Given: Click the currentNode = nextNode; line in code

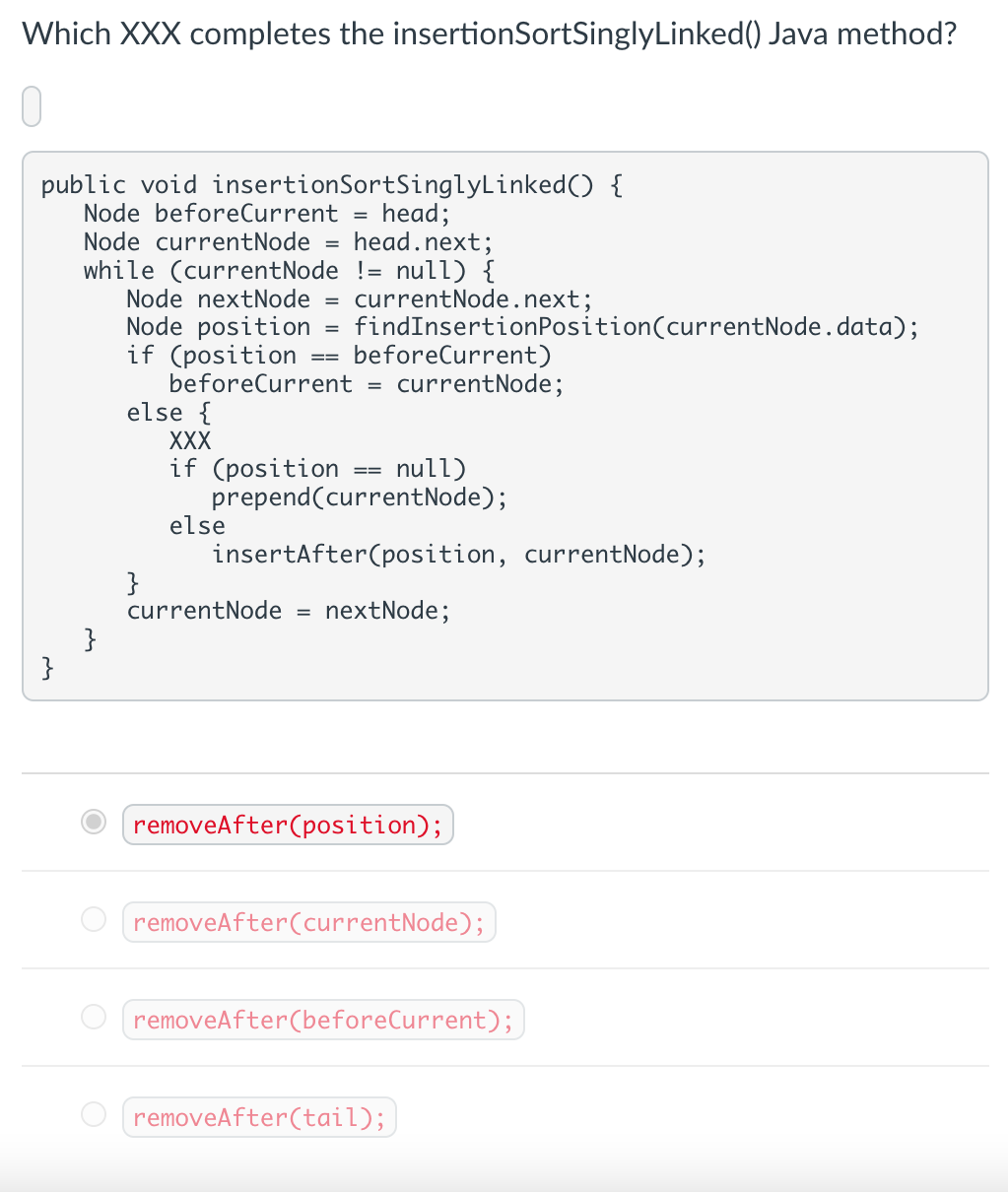Looking at the screenshot, I should pyautogui.click(x=287, y=610).
